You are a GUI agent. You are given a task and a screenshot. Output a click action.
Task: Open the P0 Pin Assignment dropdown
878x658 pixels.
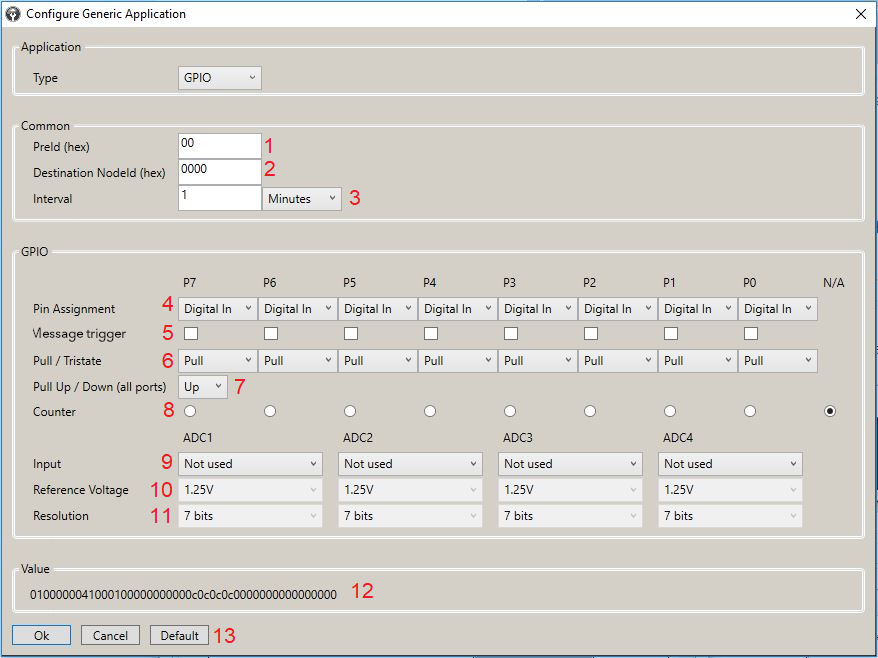pos(778,309)
